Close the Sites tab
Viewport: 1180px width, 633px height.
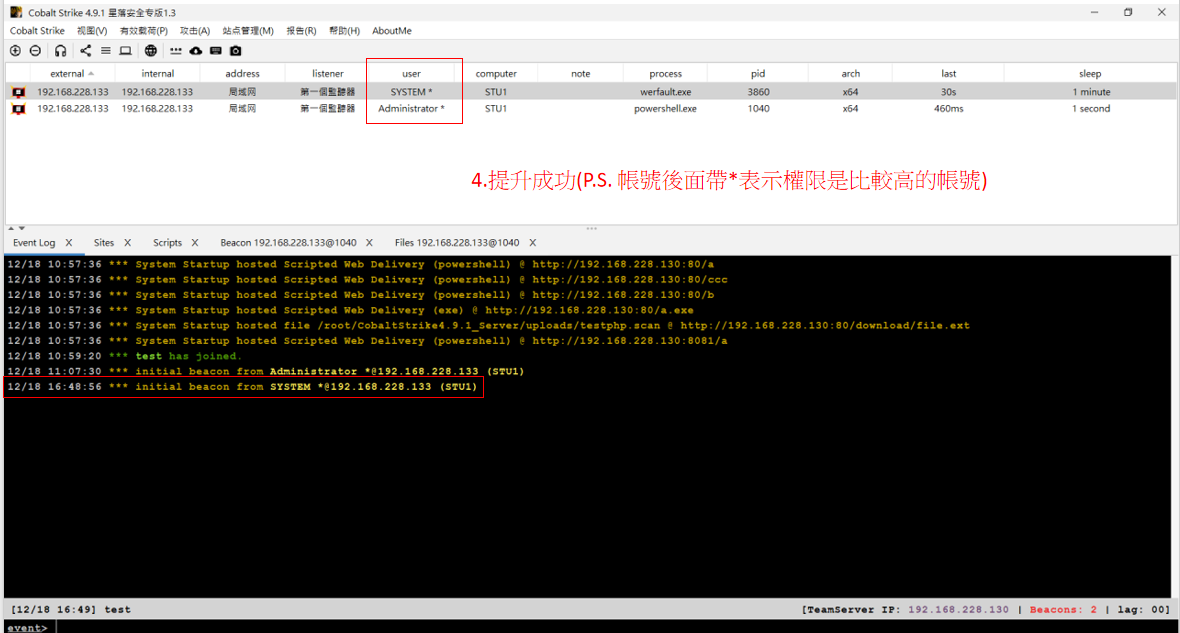[127, 242]
